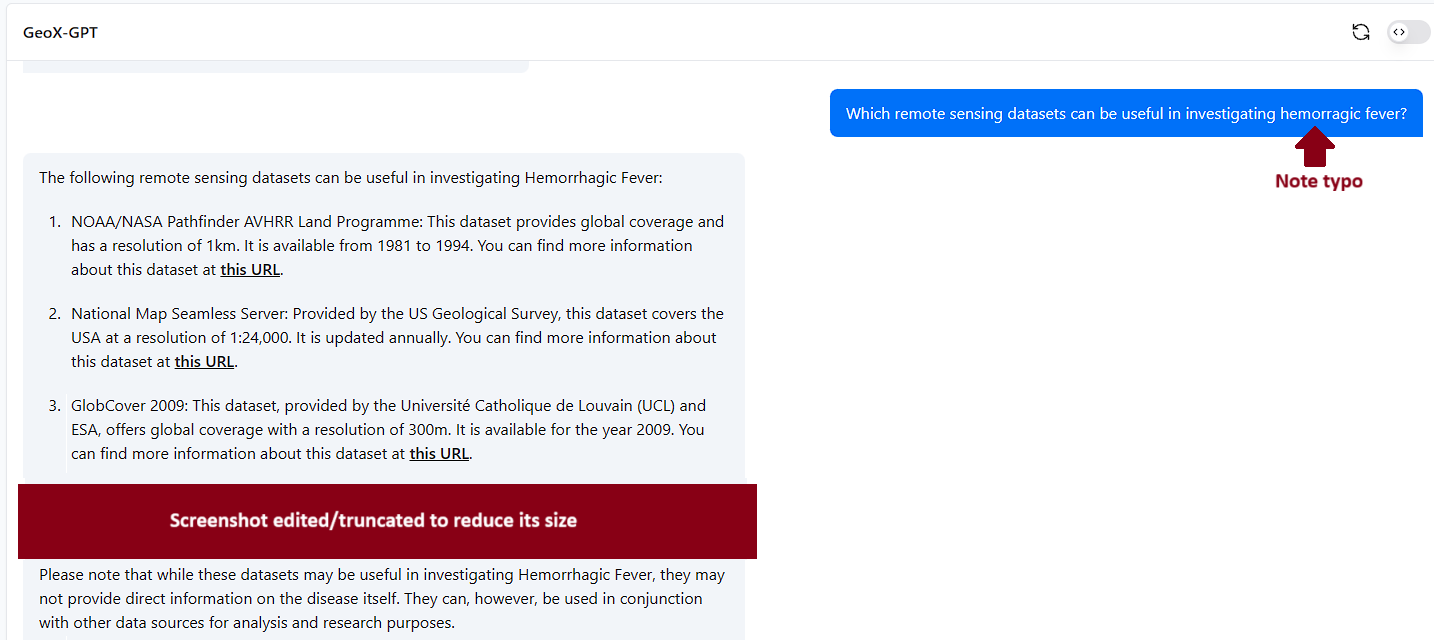Open the National Map Seamless Server URL link

click(x=204, y=361)
